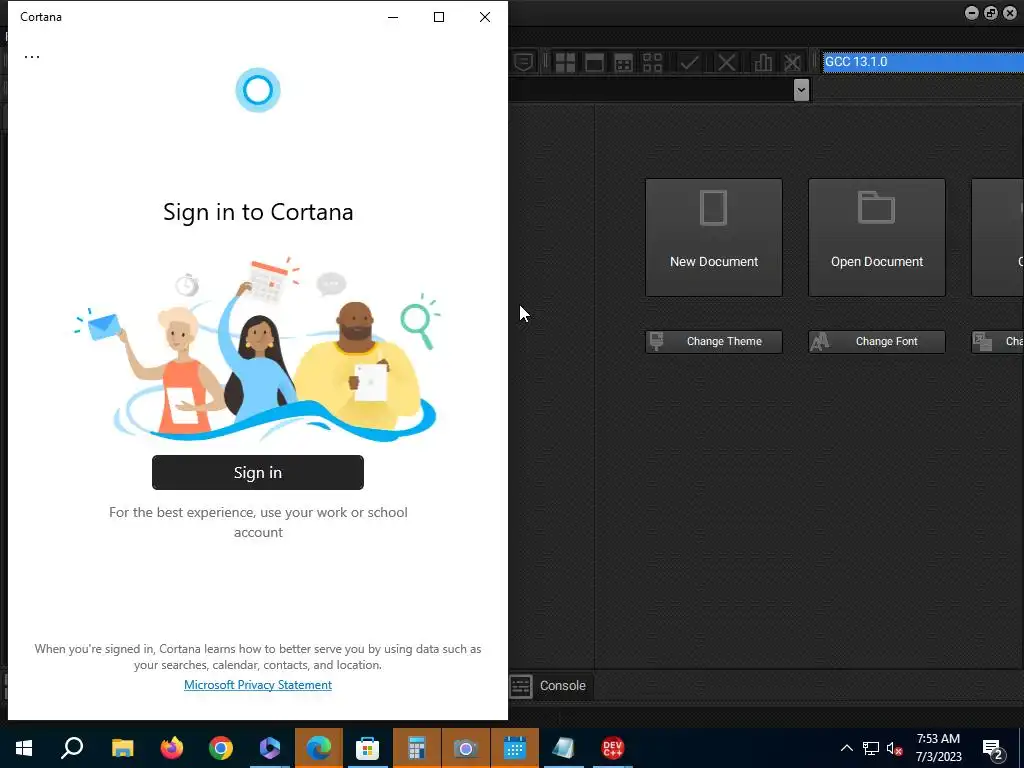Image resolution: width=1024 pixels, height=768 pixels.
Task: Click the Console panel icon in Dev-C++
Action: (520, 686)
